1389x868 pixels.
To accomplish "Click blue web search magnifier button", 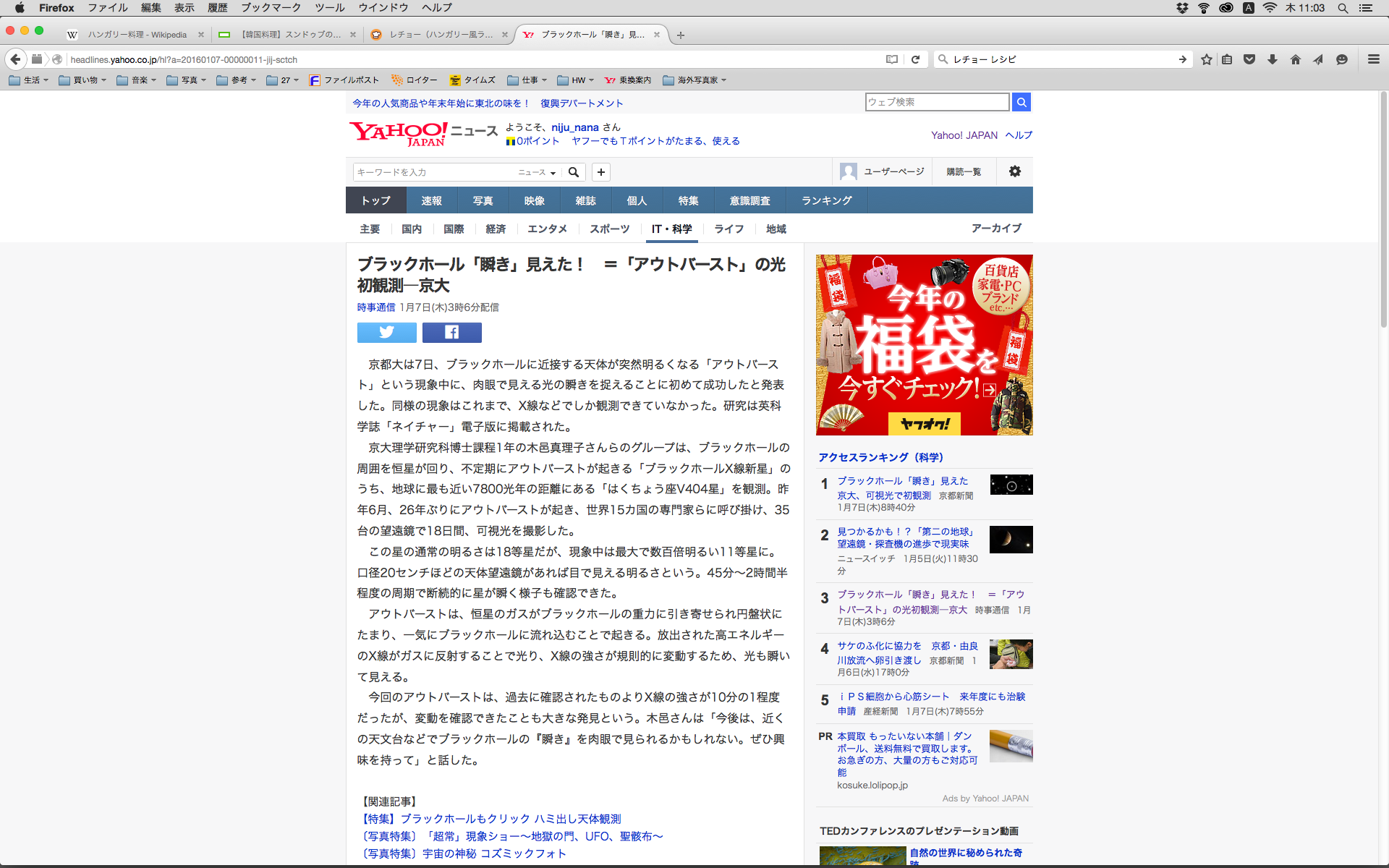I will [x=1021, y=102].
